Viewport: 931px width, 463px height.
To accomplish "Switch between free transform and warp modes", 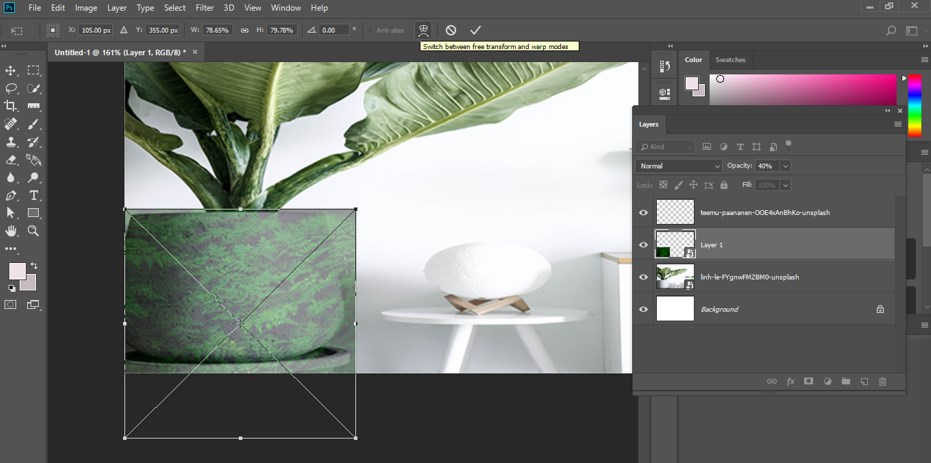I will tap(423, 31).
